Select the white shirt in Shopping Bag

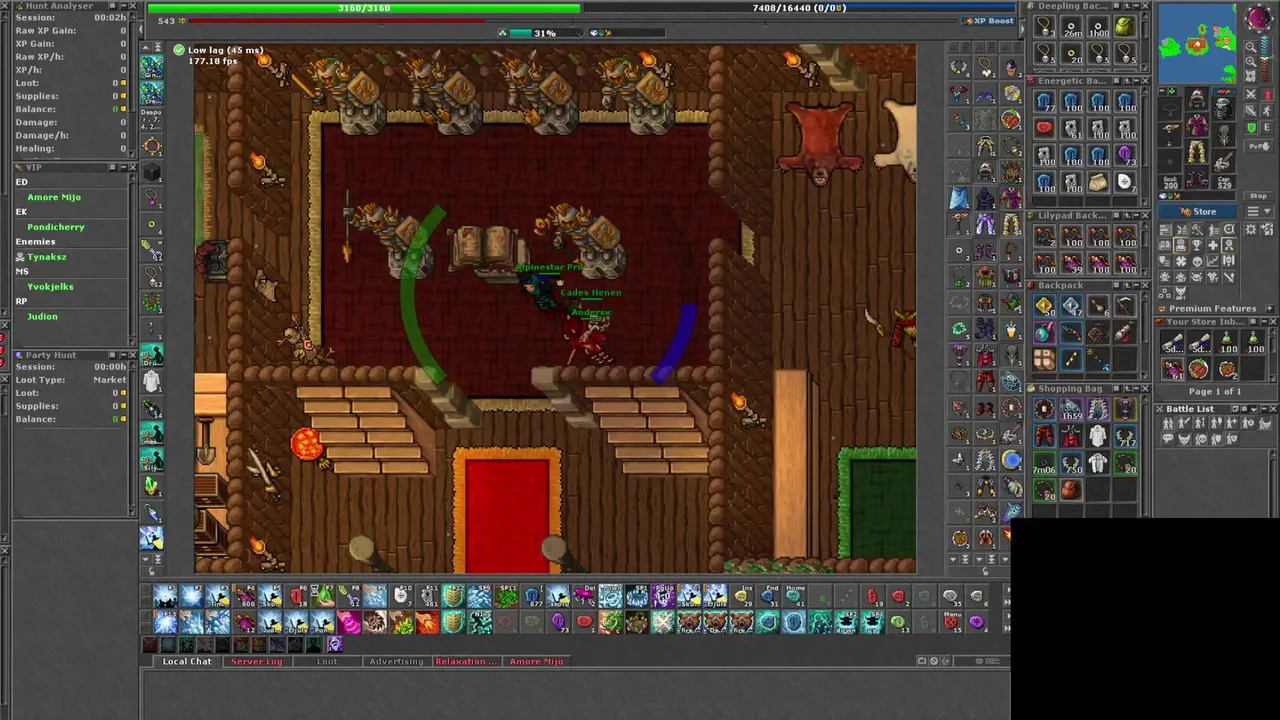coord(1098,436)
